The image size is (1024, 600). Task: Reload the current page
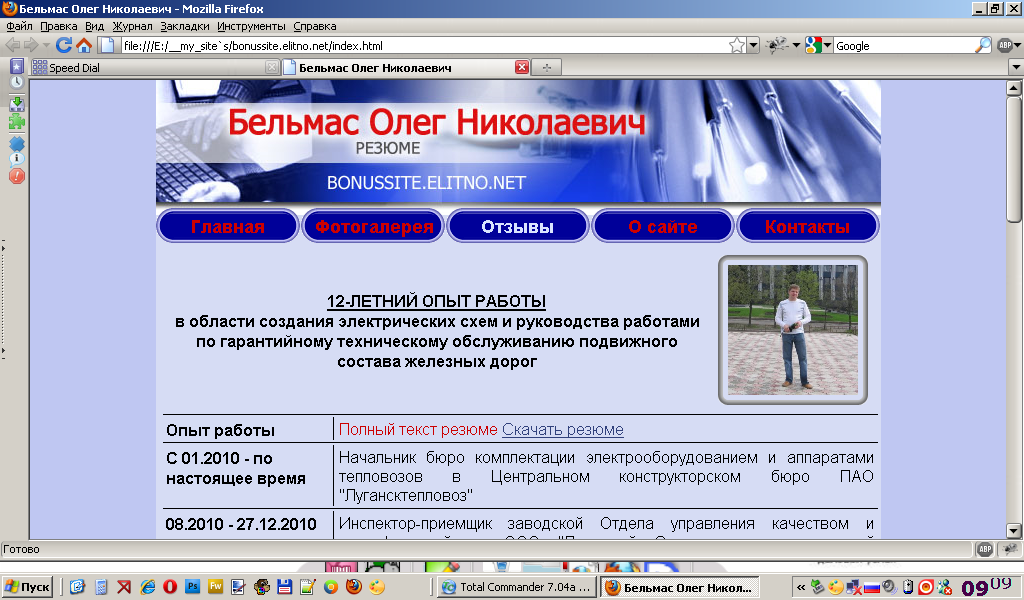click(x=64, y=45)
